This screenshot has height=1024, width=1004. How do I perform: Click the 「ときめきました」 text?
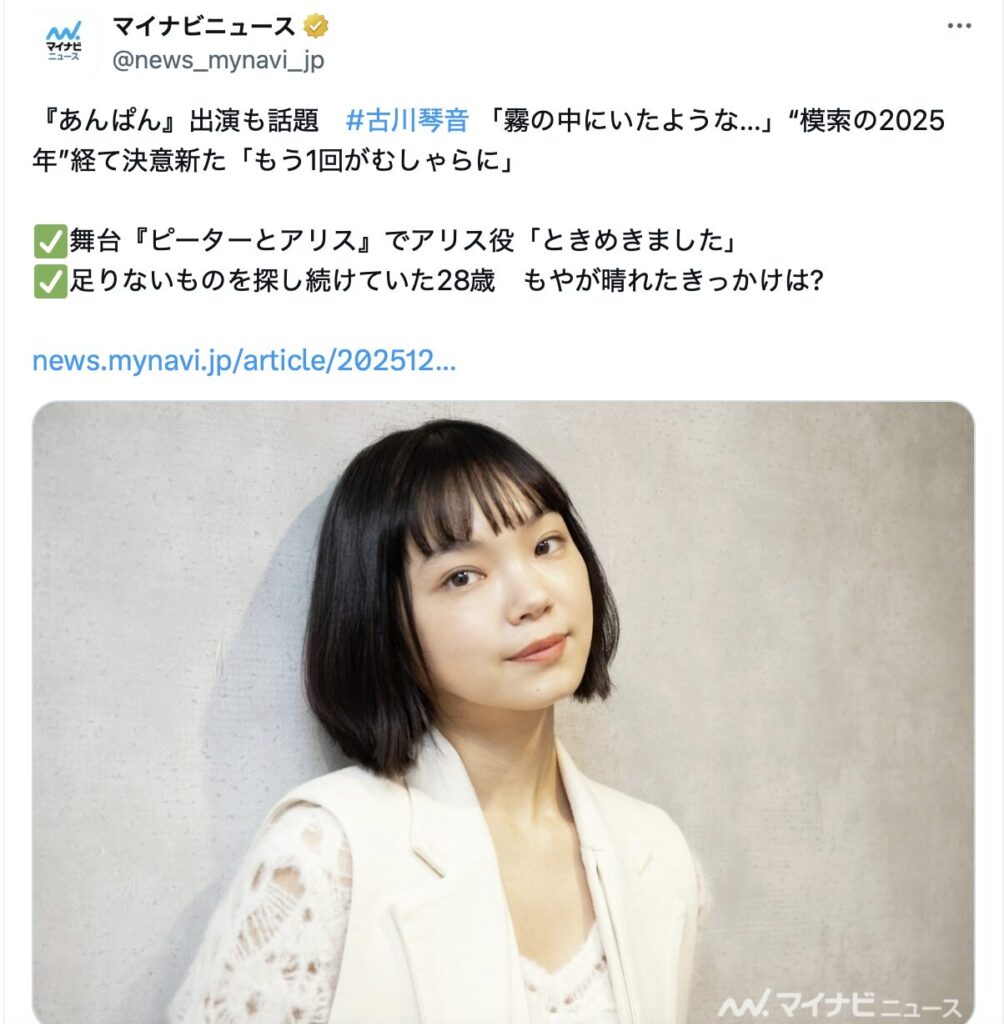click(632, 241)
